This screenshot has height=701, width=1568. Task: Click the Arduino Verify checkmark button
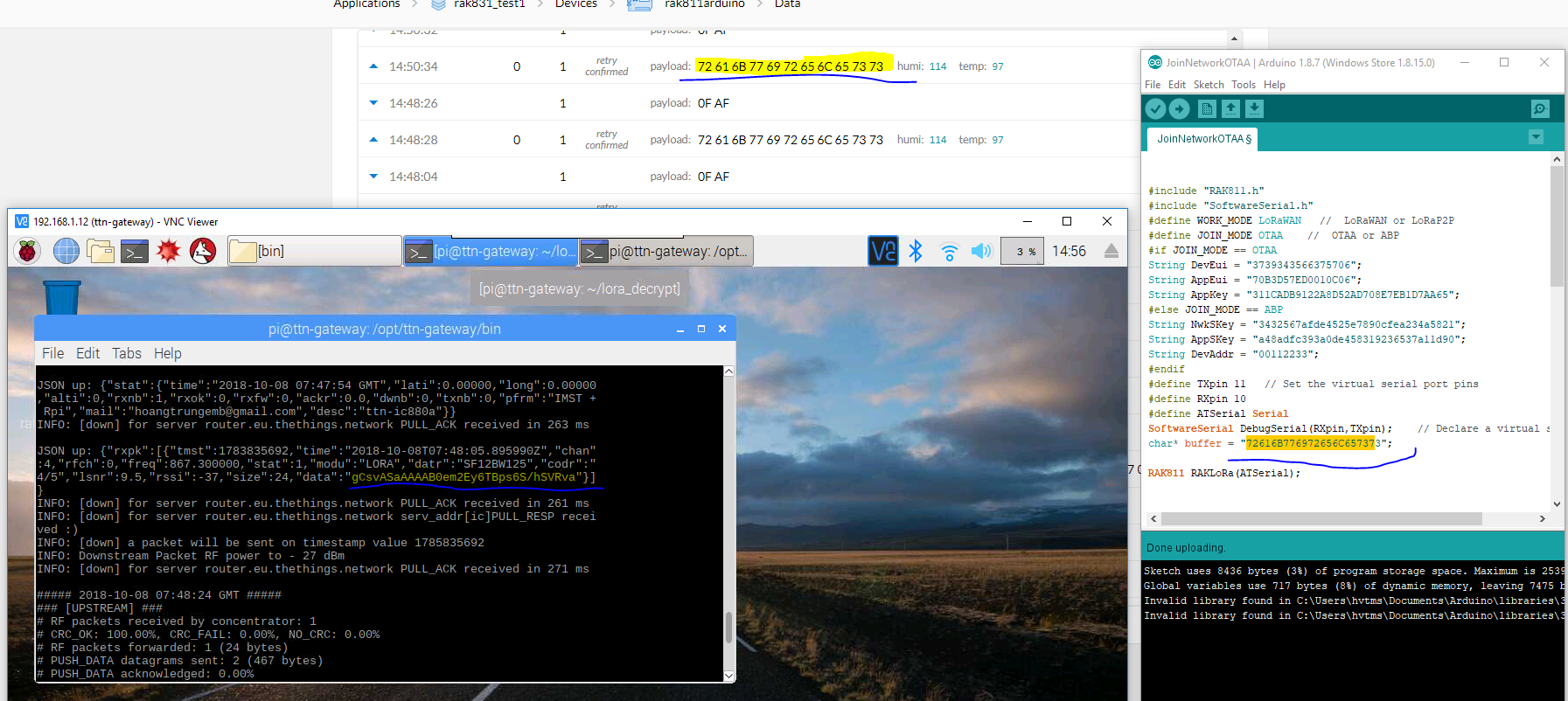1155,108
